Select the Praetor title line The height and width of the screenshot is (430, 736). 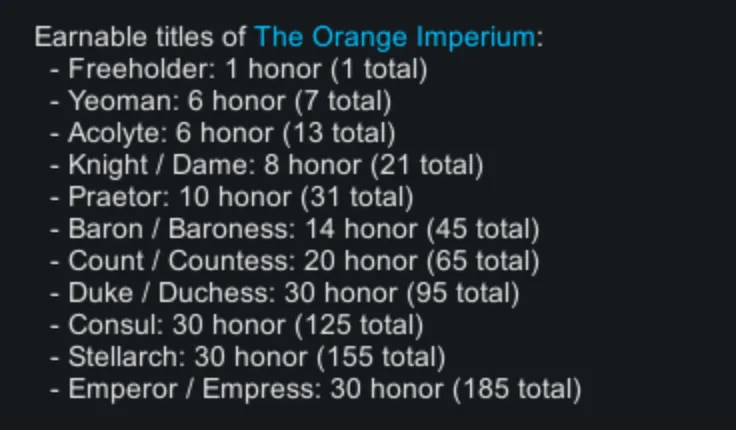pyautogui.click(x=240, y=197)
